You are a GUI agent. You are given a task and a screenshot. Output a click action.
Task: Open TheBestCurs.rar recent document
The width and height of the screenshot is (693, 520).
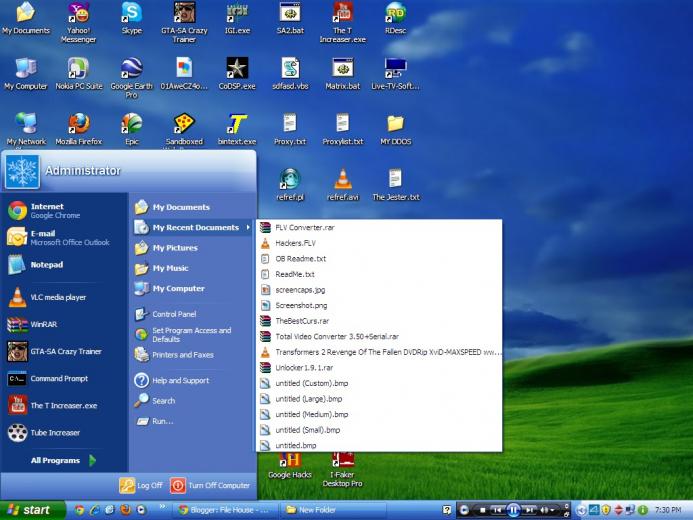click(x=379, y=321)
